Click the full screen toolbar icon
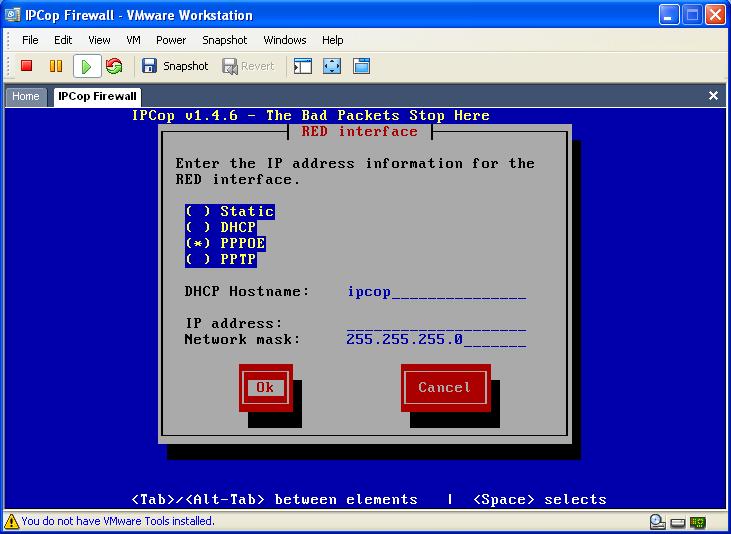 [x=332, y=66]
